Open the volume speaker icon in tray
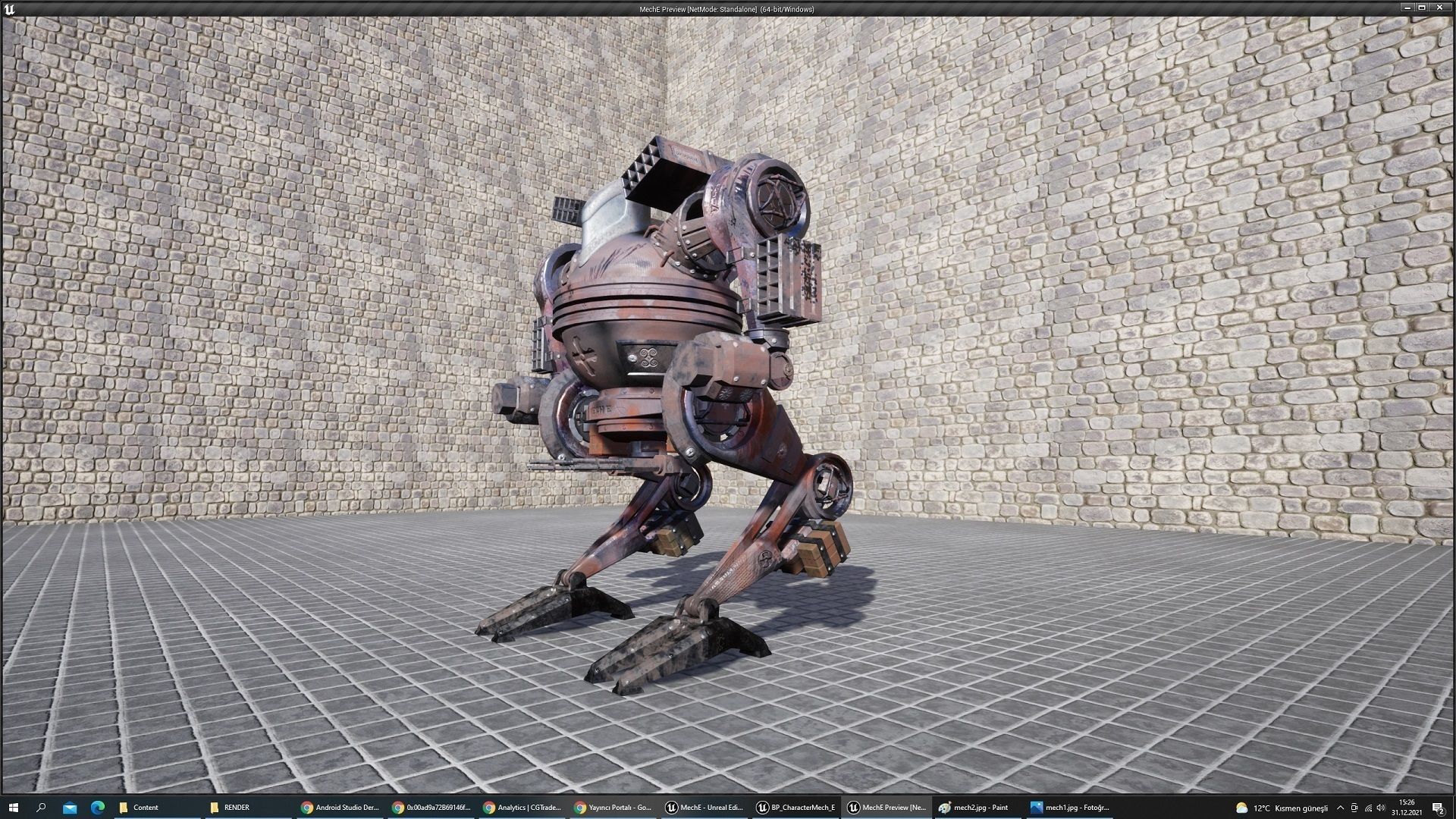This screenshot has width=1456, height=819. 1381,808
